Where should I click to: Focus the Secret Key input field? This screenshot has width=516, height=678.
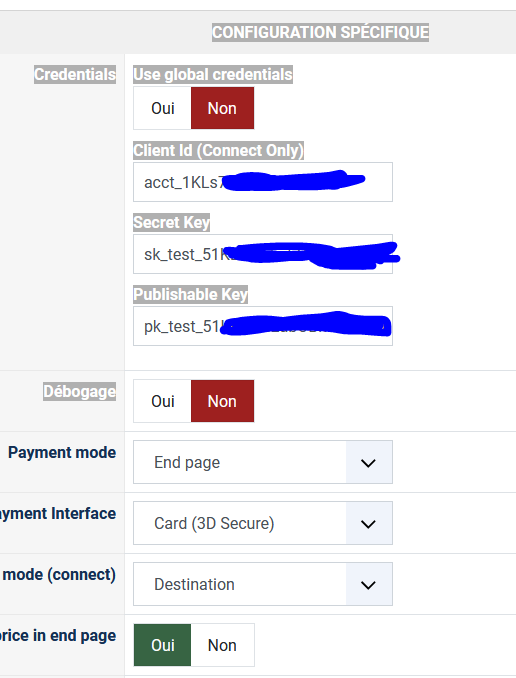263,254
